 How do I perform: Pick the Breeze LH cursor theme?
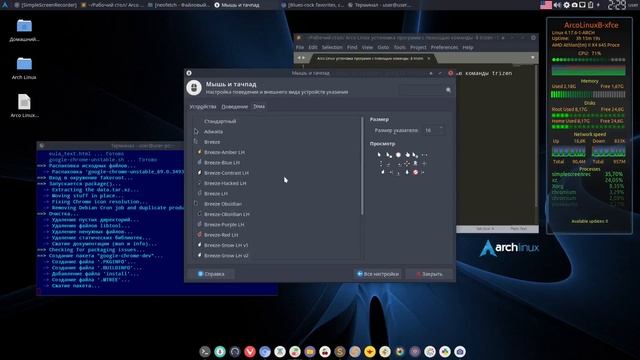pyautogui.click(x=276, y=193)
